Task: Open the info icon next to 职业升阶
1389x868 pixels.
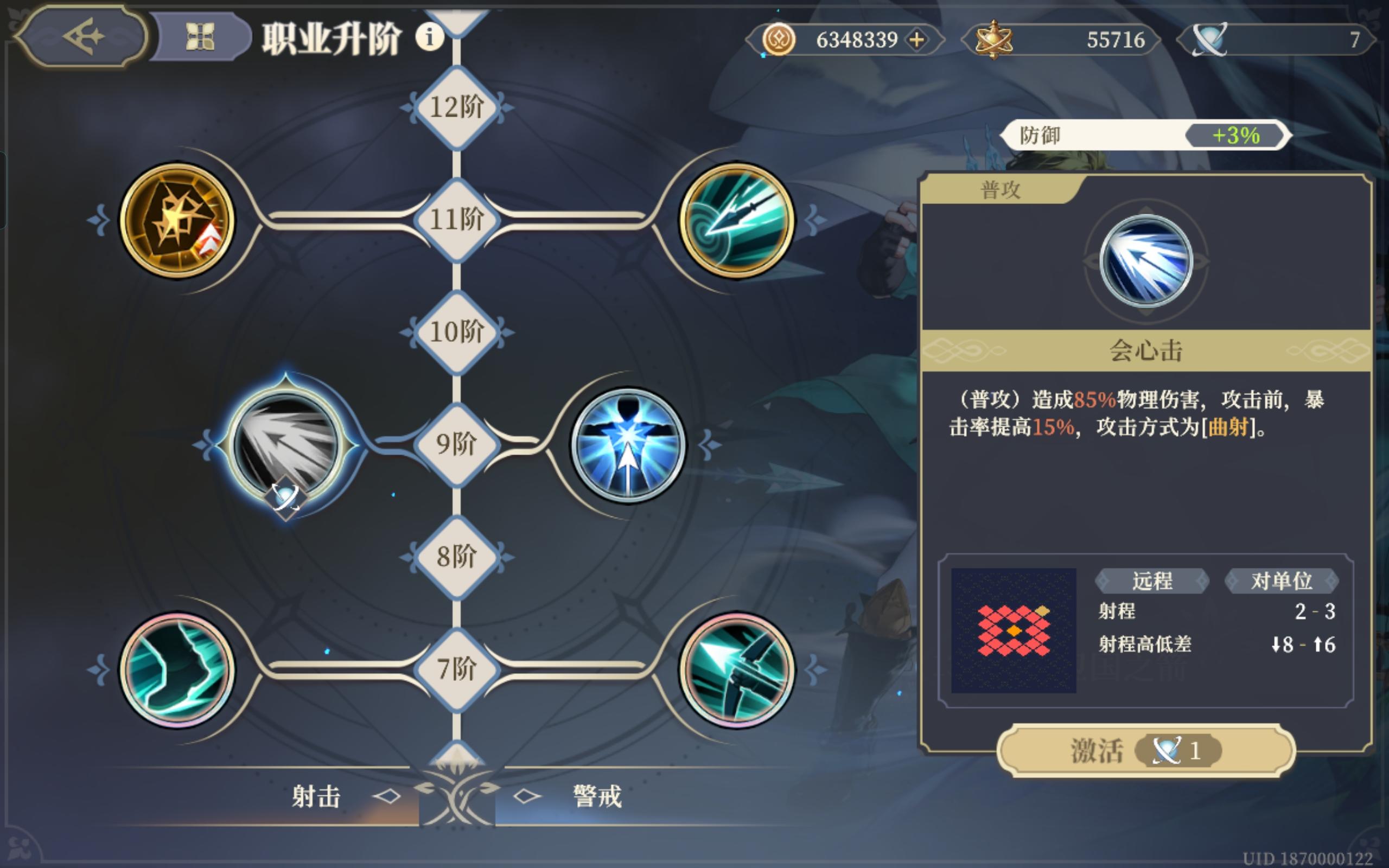Action: click(x=429, y=37)
